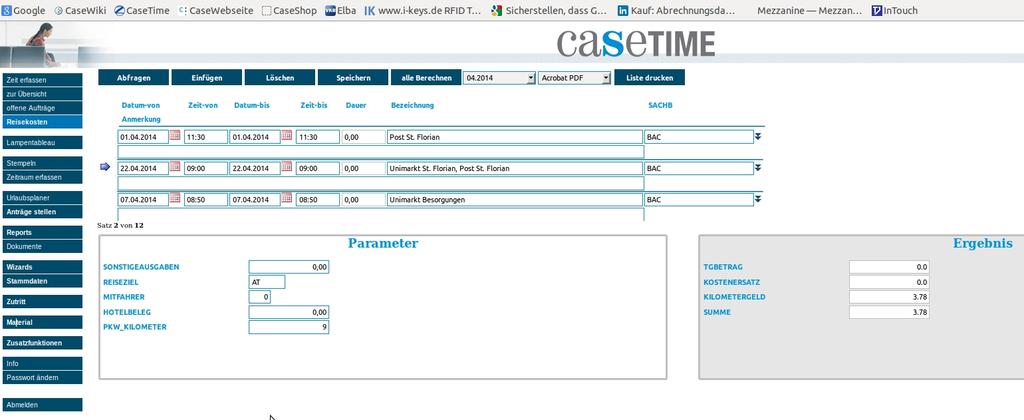Open calendar icon beside Datum-von 22.04.2014

tap(175, 167)
